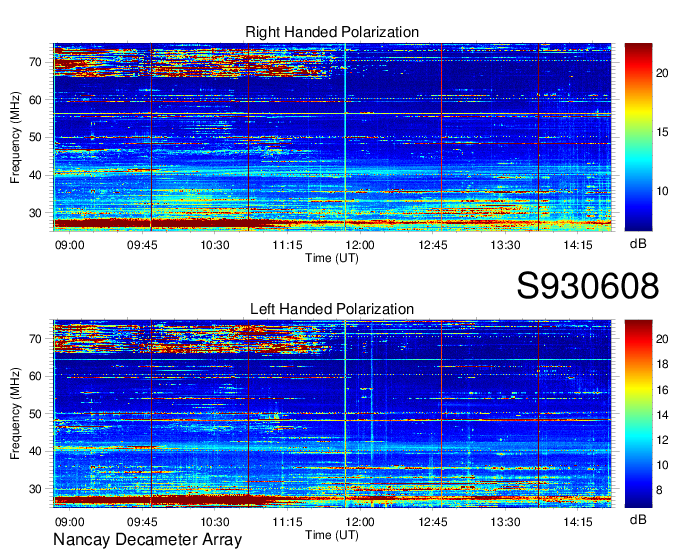Click 50 MHz tick on left-handed frequency axis

pos(36,414)
